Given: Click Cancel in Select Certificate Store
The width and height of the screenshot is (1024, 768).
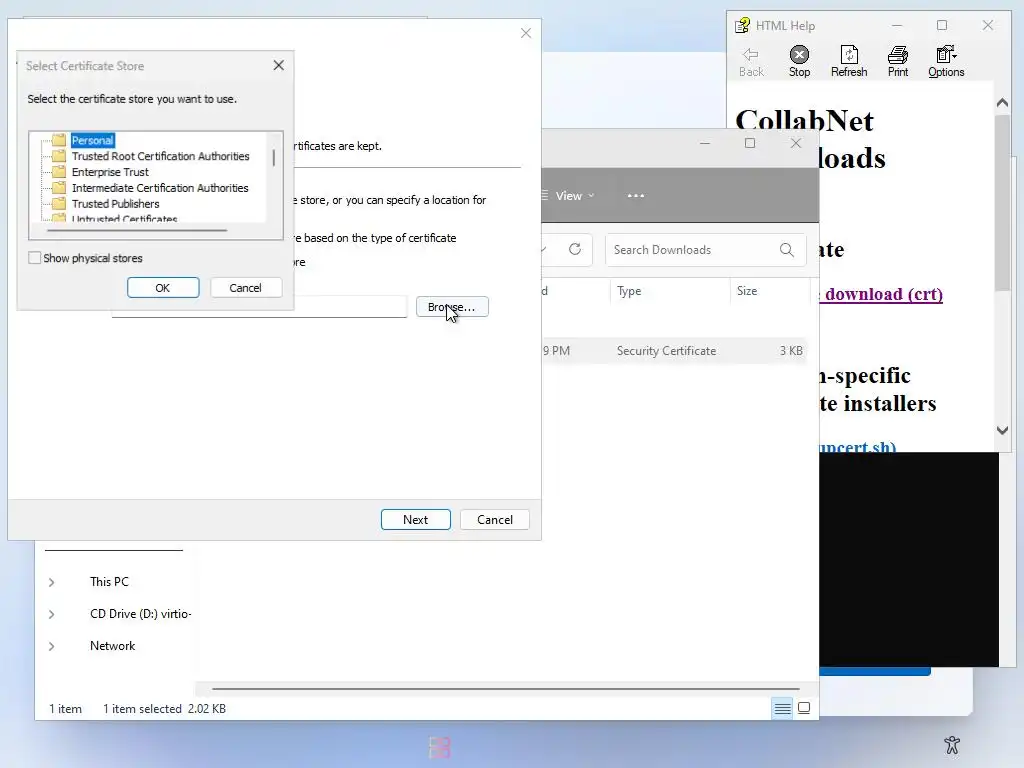Looking at the screenshot, I should [x=246, y=287].
